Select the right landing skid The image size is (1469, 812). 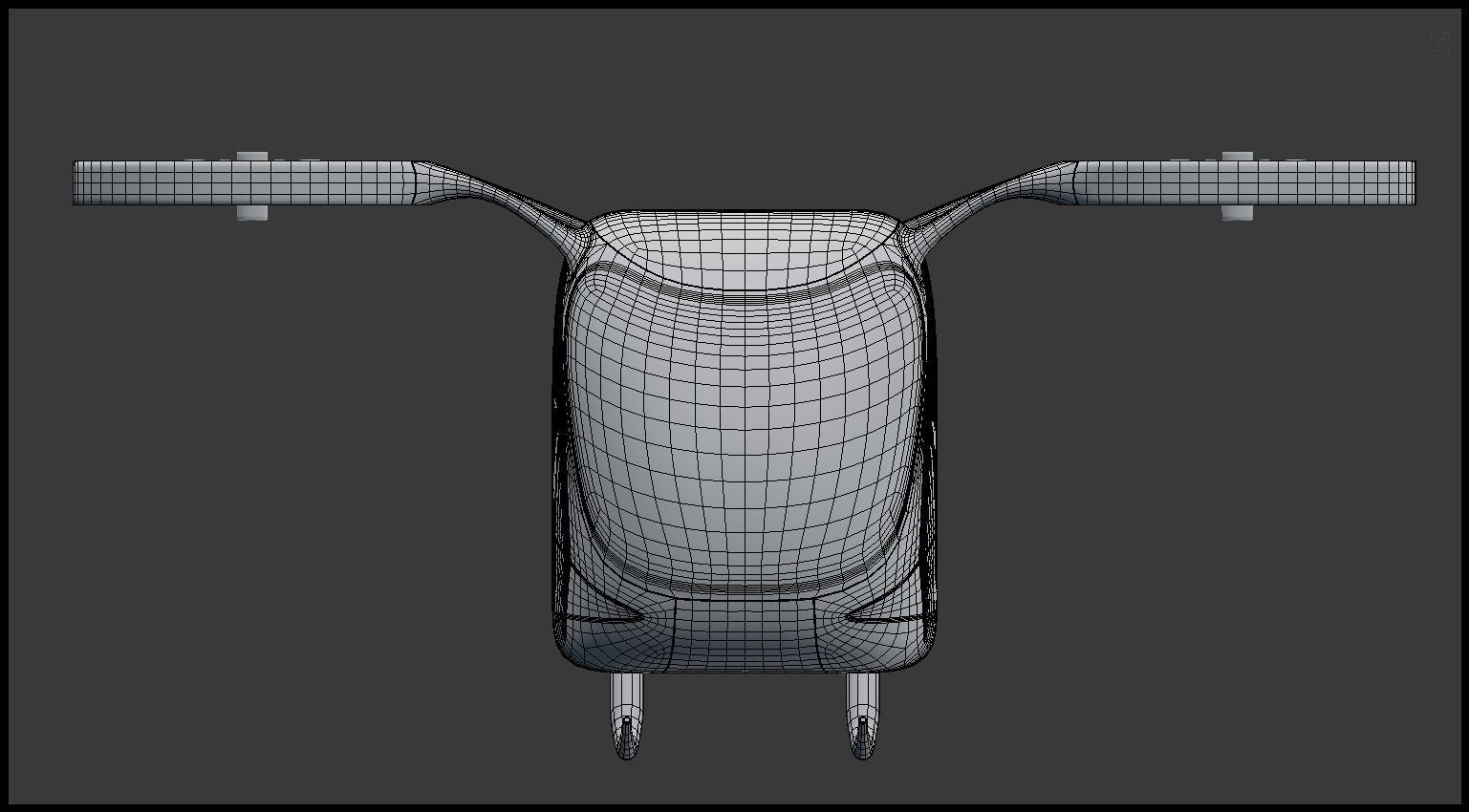pyautogui.click(x=862, y=716)
